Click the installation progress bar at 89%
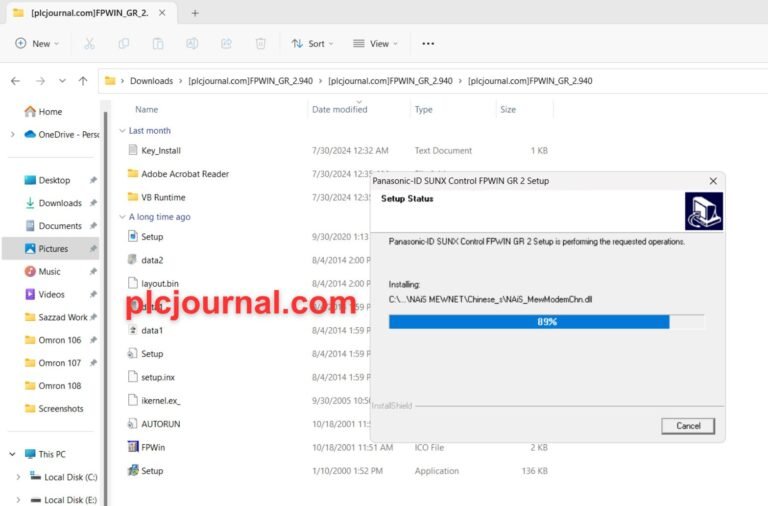This screenshot has height=506, width=768. coord(547,322)
